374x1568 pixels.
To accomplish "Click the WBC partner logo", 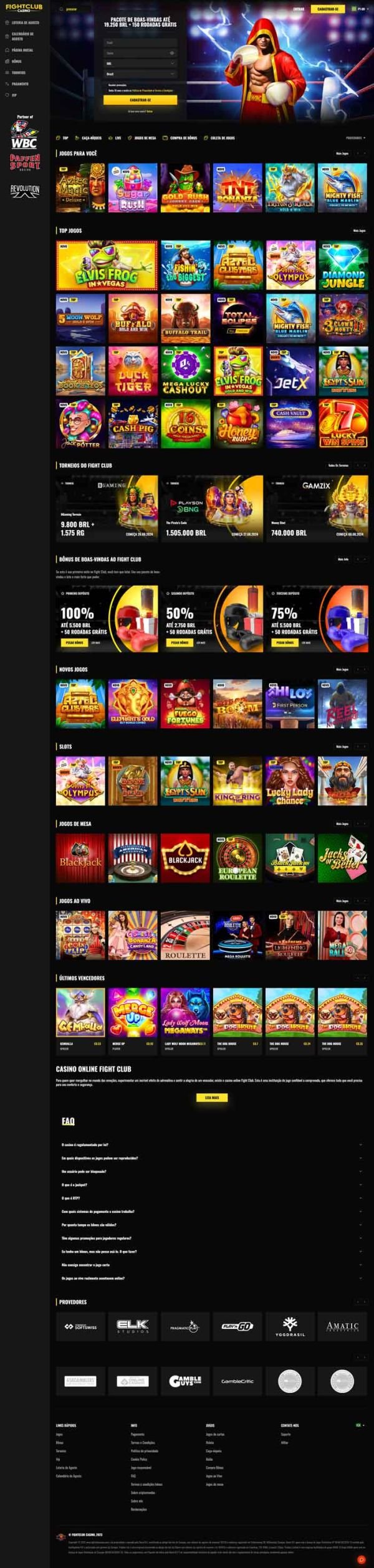I will click(24, 135).
